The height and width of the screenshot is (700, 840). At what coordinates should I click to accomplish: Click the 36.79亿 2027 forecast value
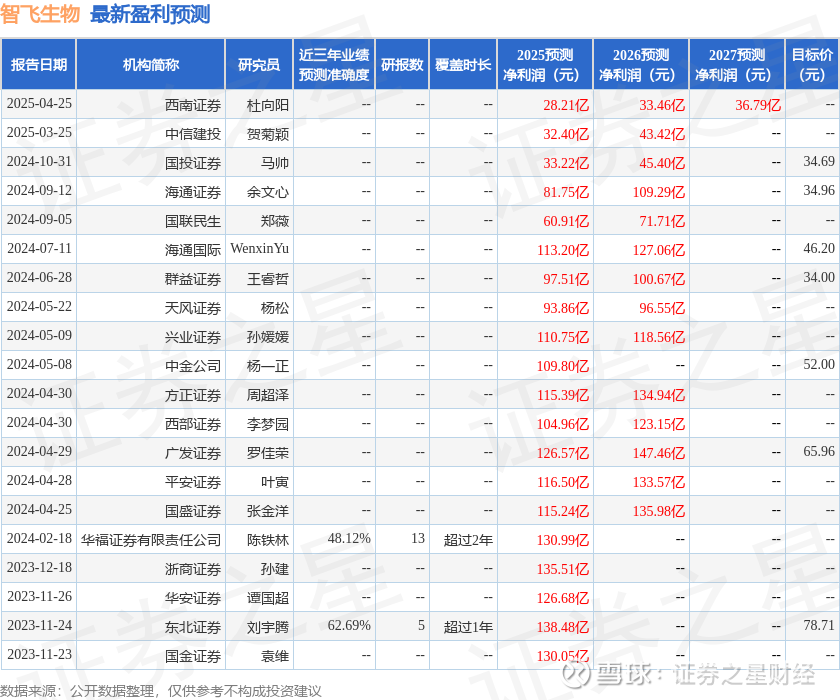coord(758,105)
